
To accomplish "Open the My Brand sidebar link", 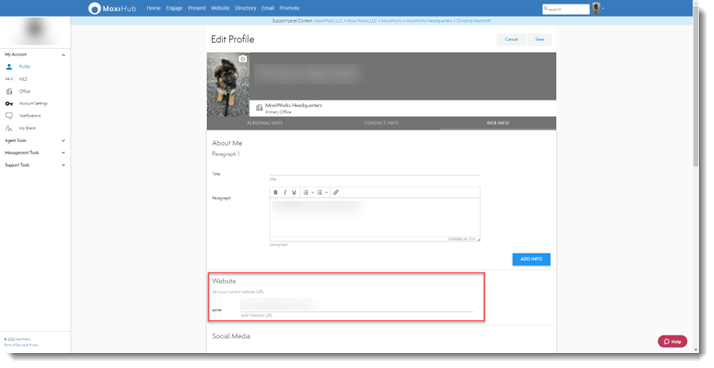I will pyautogui.click(x=27, y=128).
